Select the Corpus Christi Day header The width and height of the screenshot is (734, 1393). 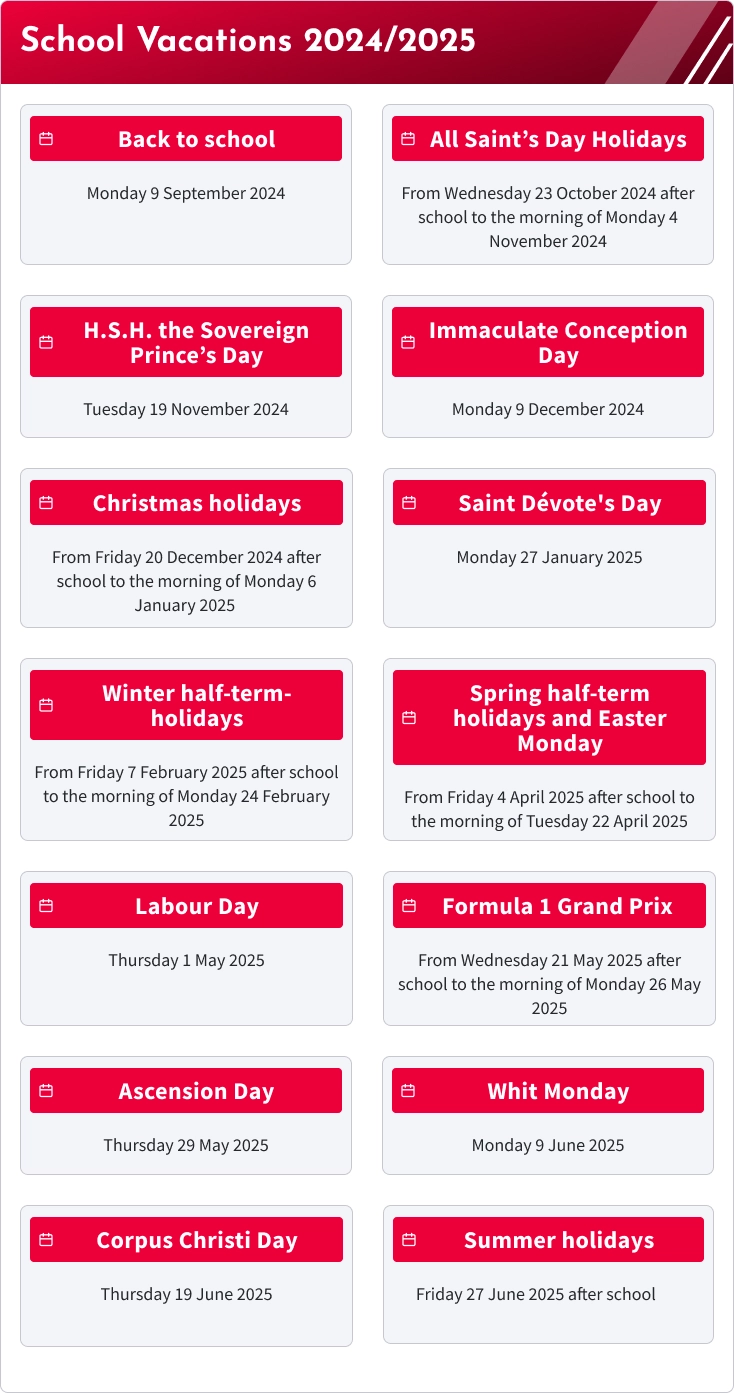point(186,1240)
